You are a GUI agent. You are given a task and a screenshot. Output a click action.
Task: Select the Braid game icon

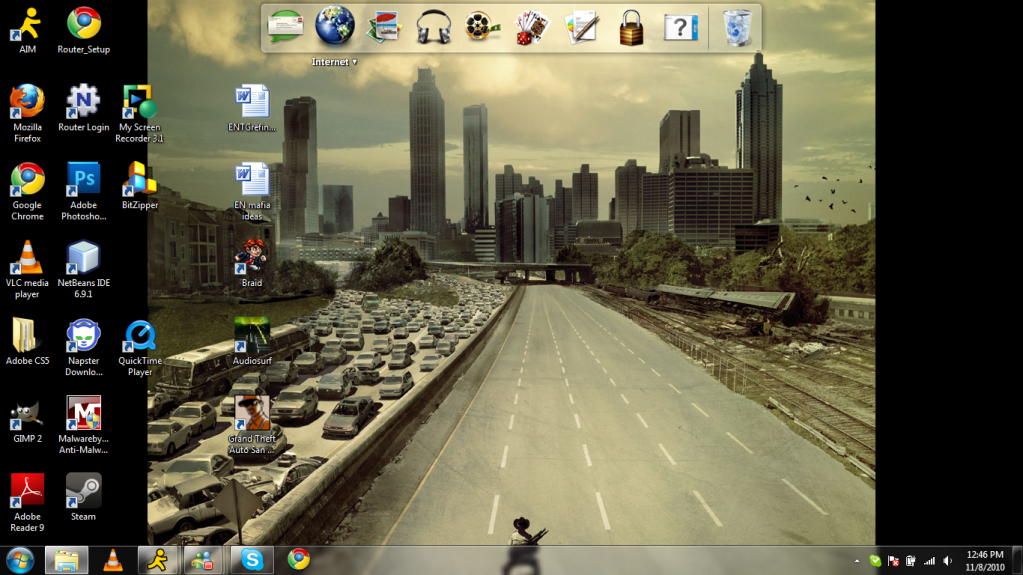(252, 257)
